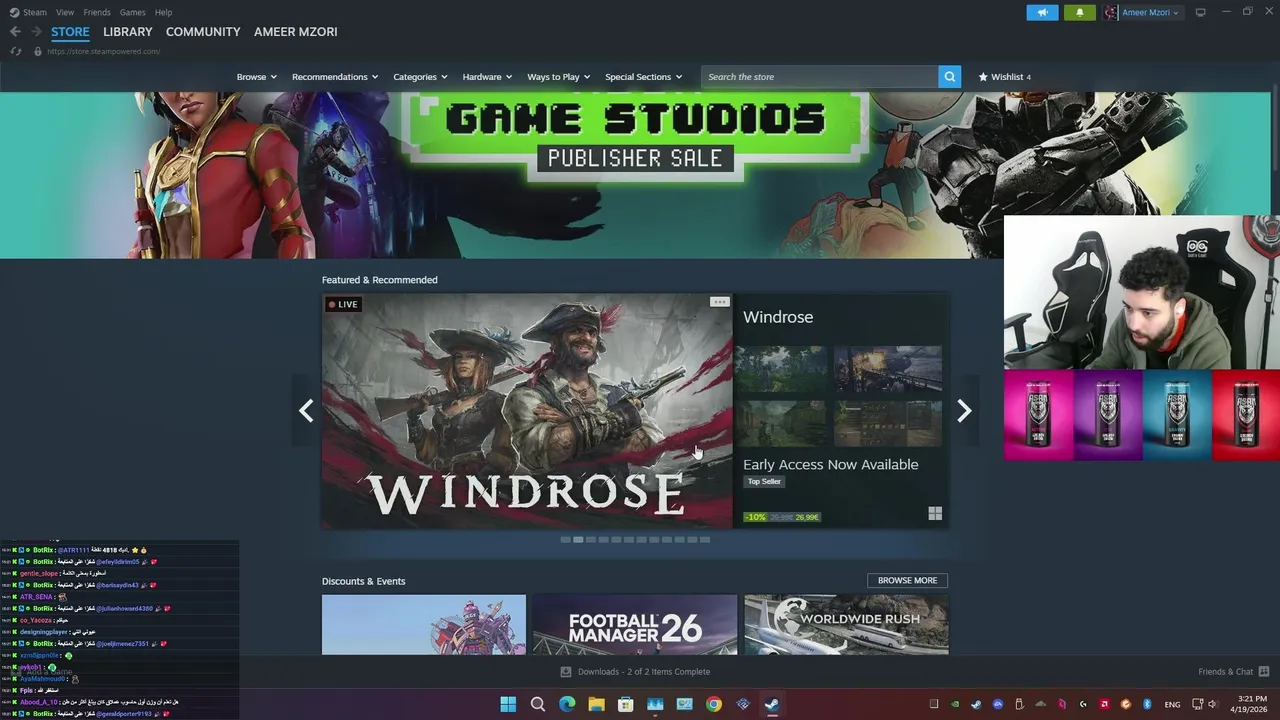
Task: Select the second carousel page dot
Action: 578,539
